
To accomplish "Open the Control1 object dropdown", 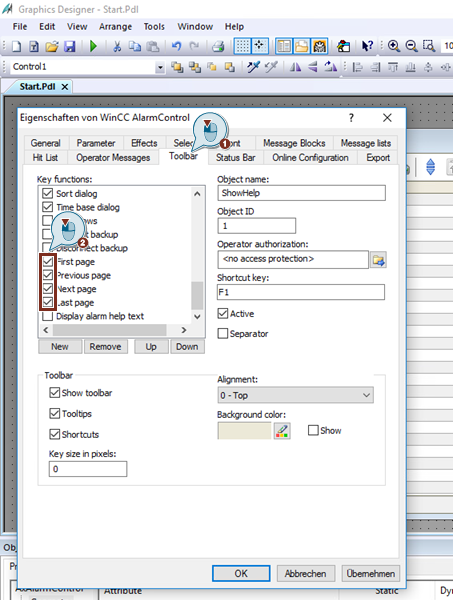I will point(160,67).
